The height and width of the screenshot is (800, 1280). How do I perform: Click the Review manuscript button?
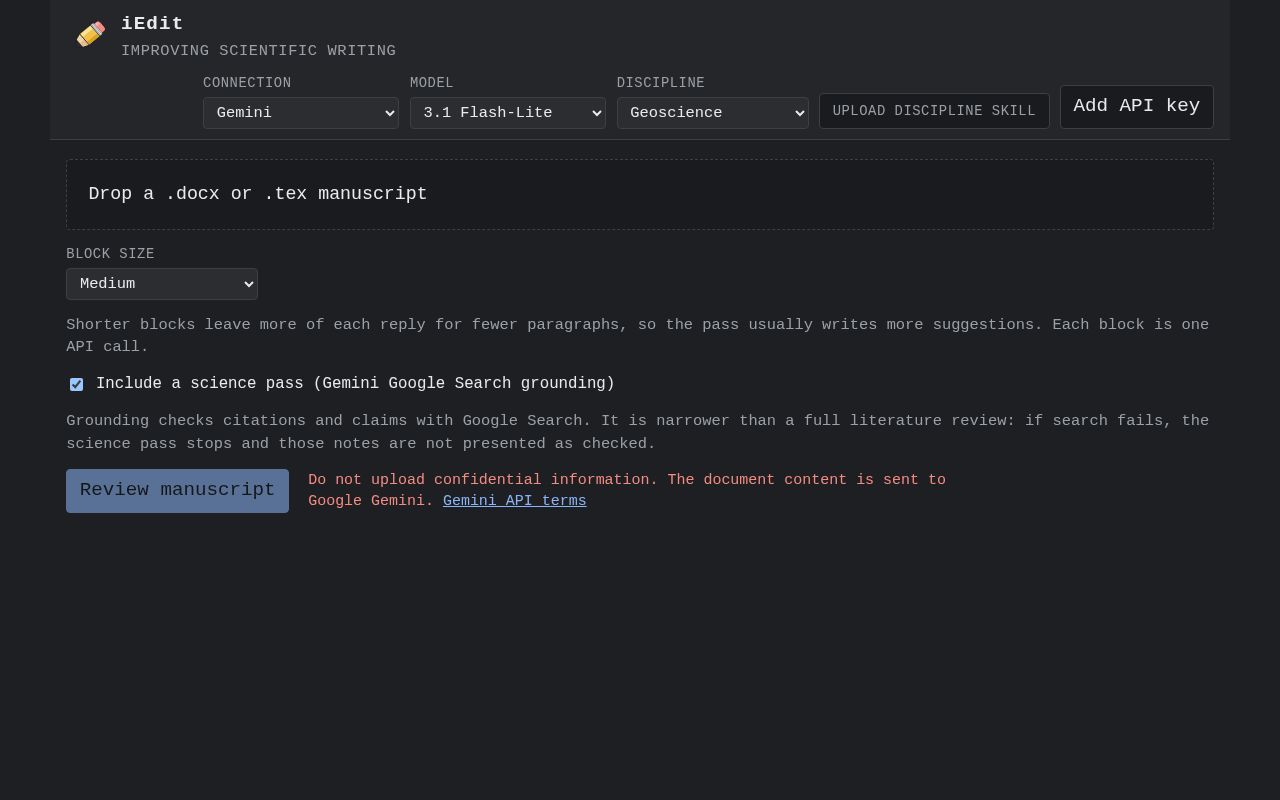(177, 491)
